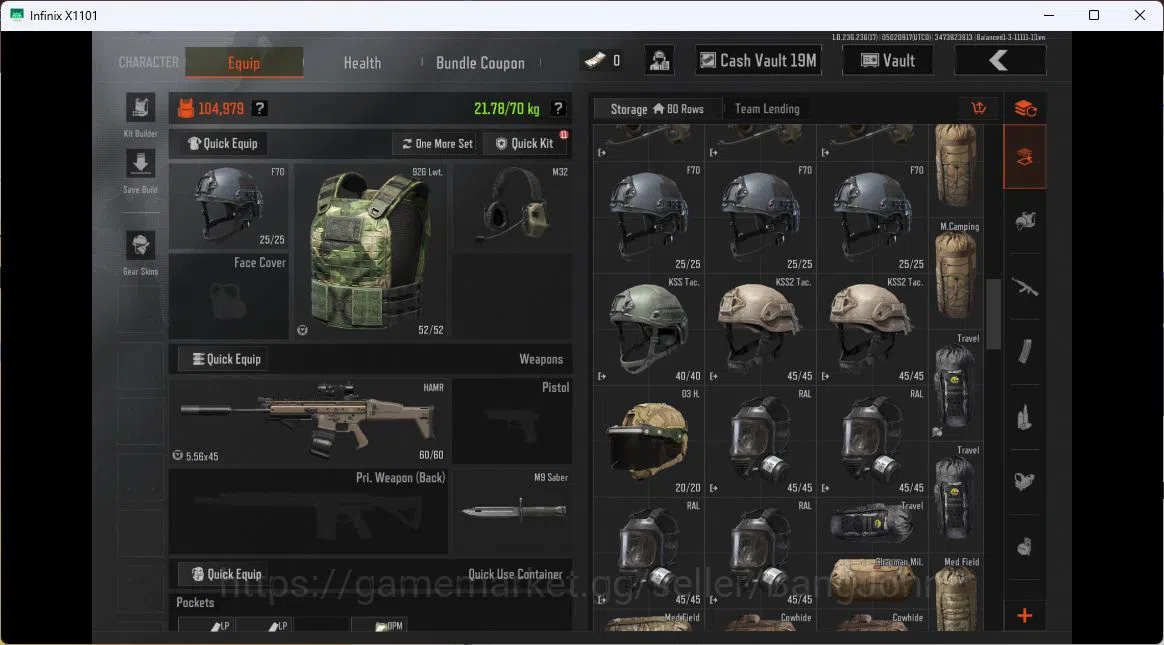
Task: Click the empty Pistol slot
Action: [x=512, y=422]
